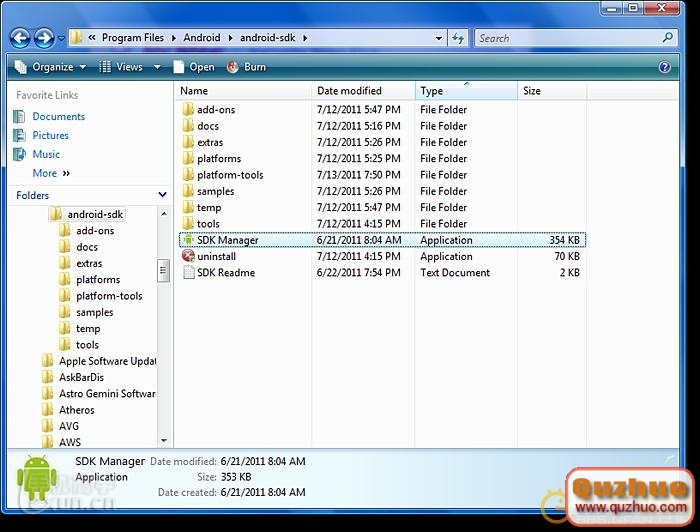Go back with the Back arrow button
Screen dimensions: 700x532
tap(20, 38)
